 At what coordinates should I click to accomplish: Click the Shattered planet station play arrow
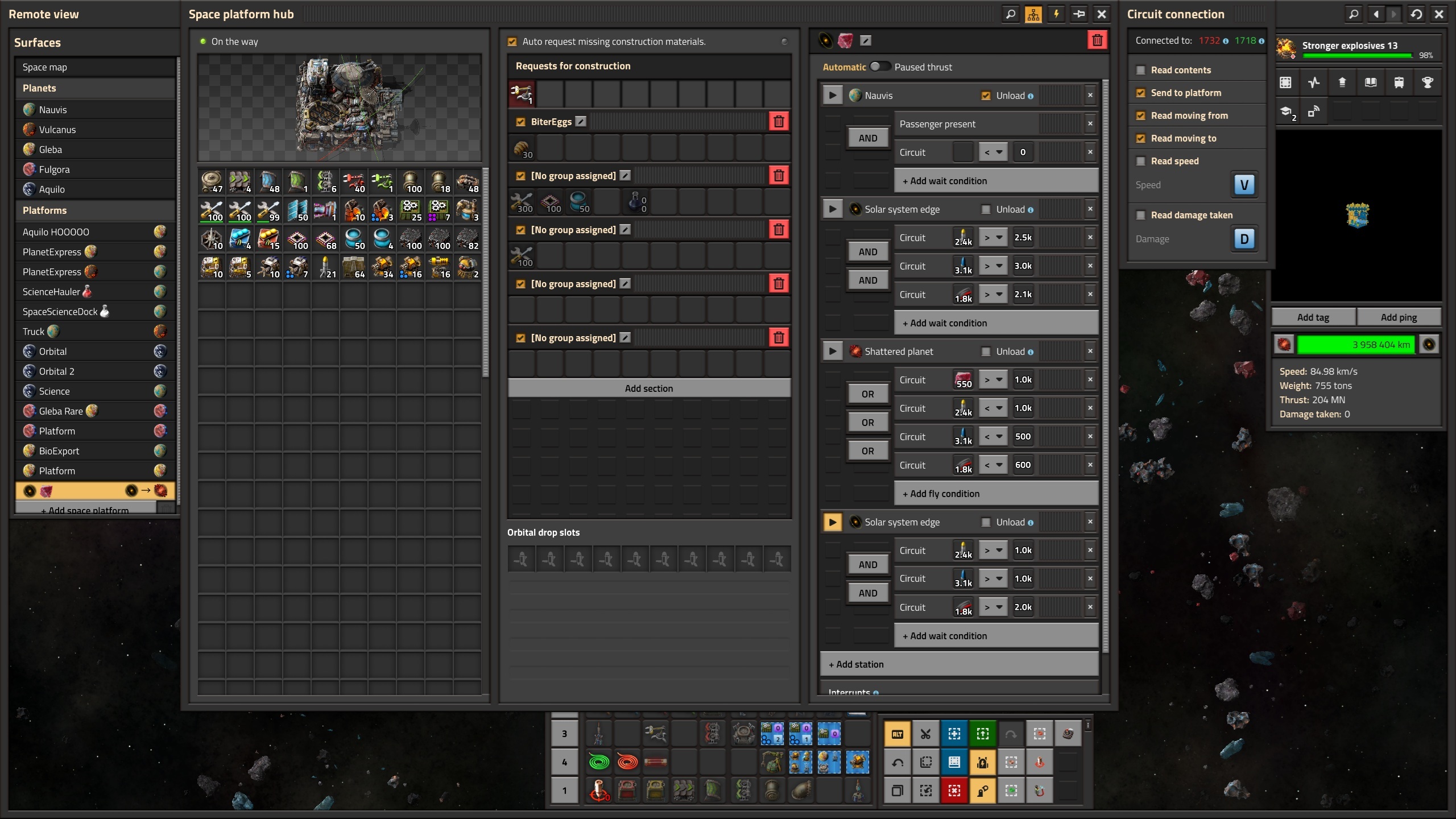click(833, 351)
